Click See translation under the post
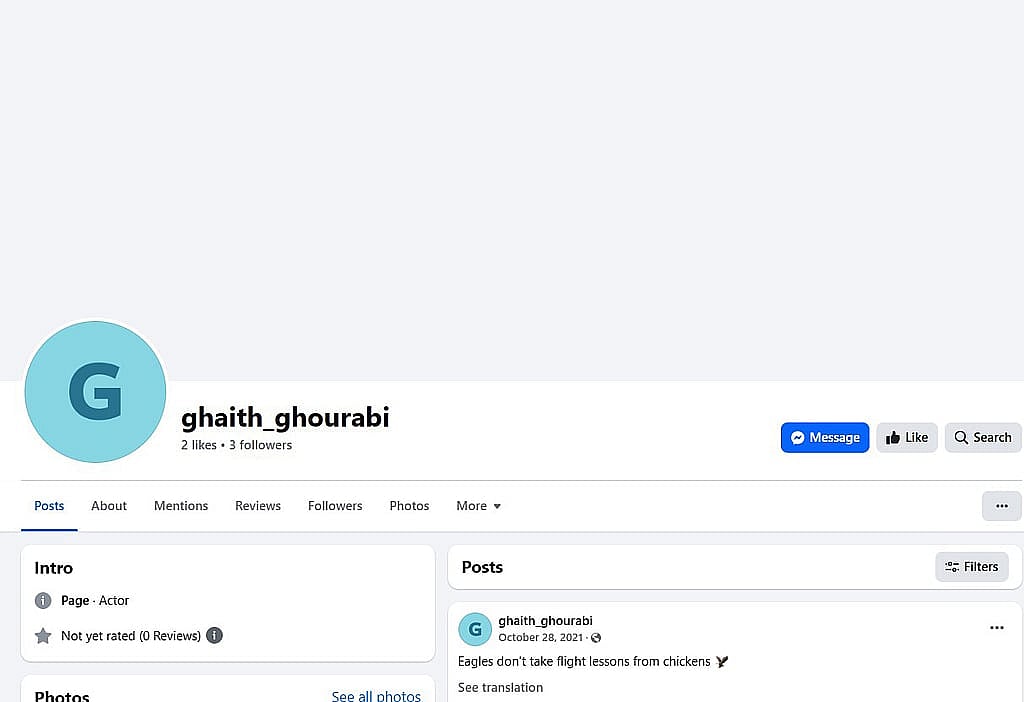Screen dimensions: 1024x702 (x=500, y=688)
